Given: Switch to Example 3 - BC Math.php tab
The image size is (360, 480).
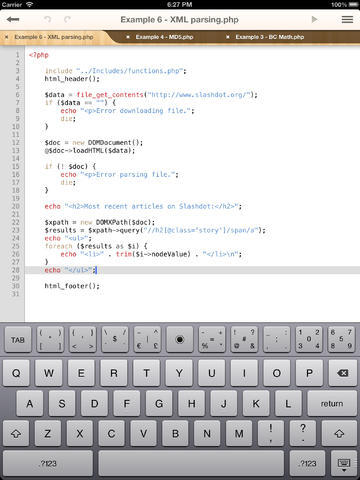Looking at the screenshot, I should click(270, 37).
